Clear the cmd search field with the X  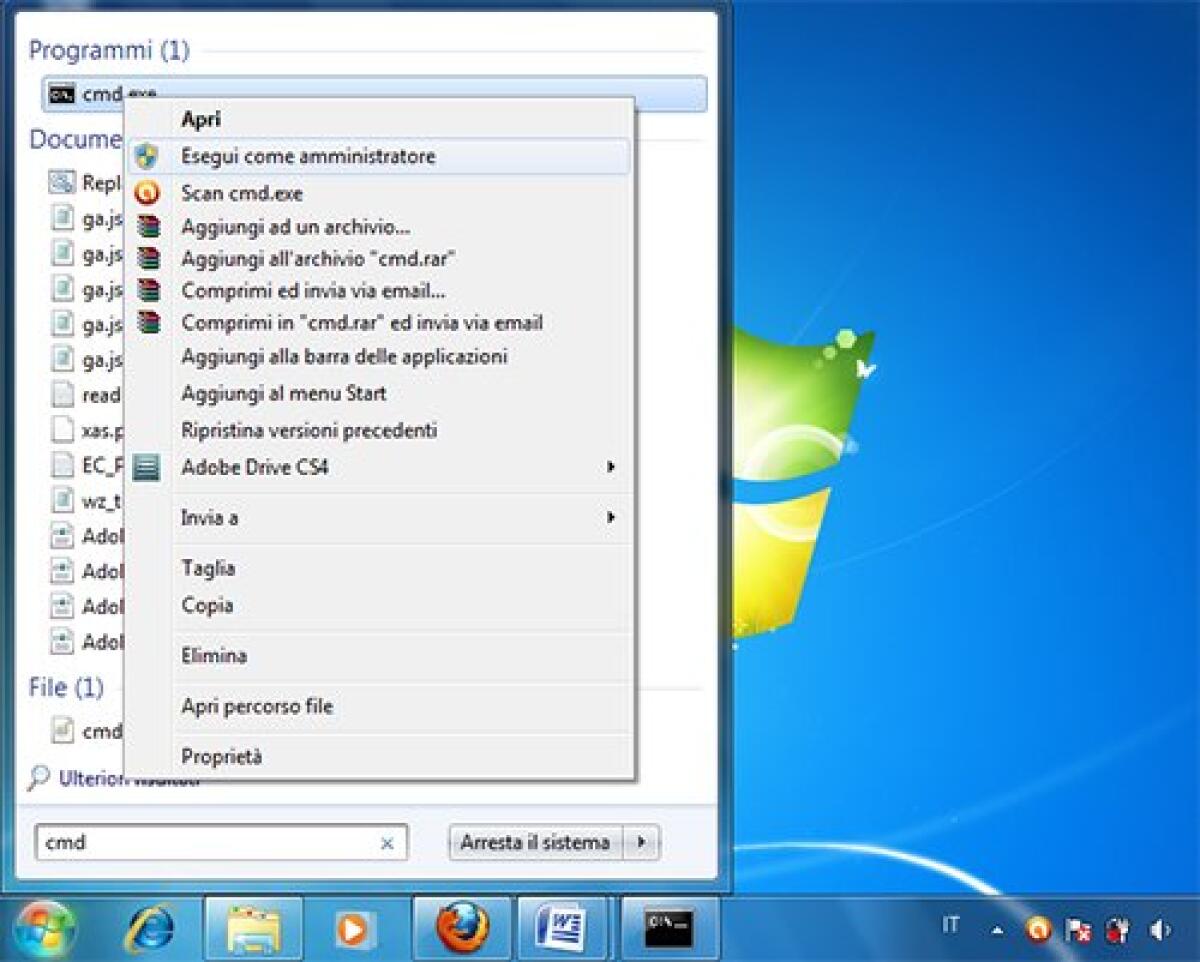point(387,843)
